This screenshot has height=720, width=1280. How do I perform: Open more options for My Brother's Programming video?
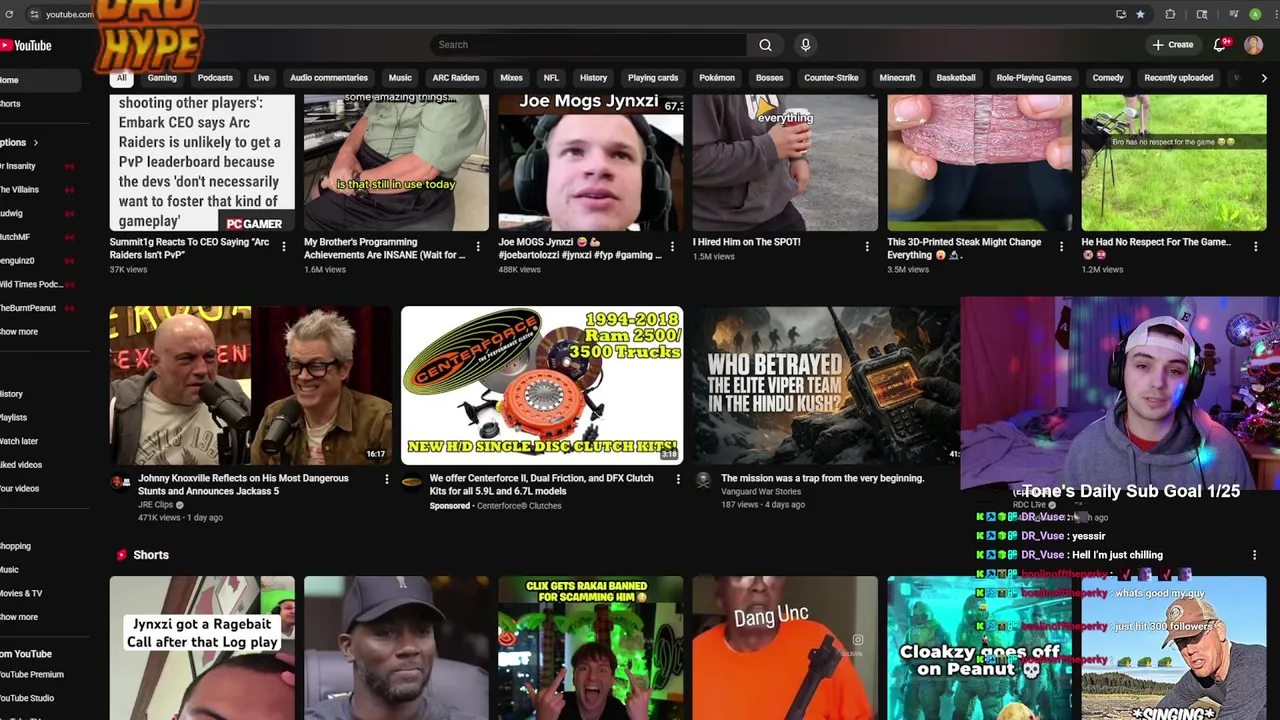[478, 246]
